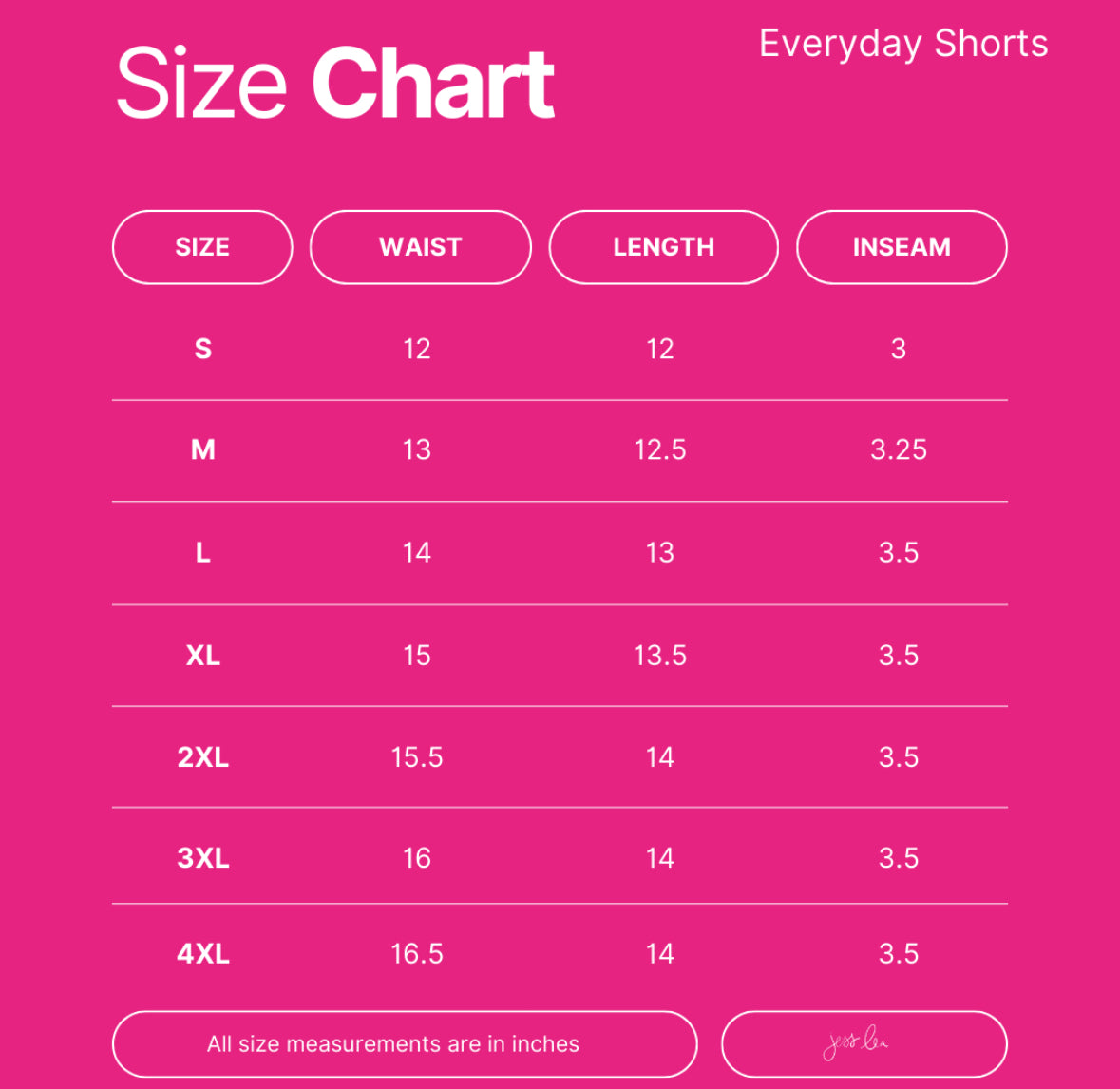Click the 3.25 inseam value for M

click(x=899, y=449)
